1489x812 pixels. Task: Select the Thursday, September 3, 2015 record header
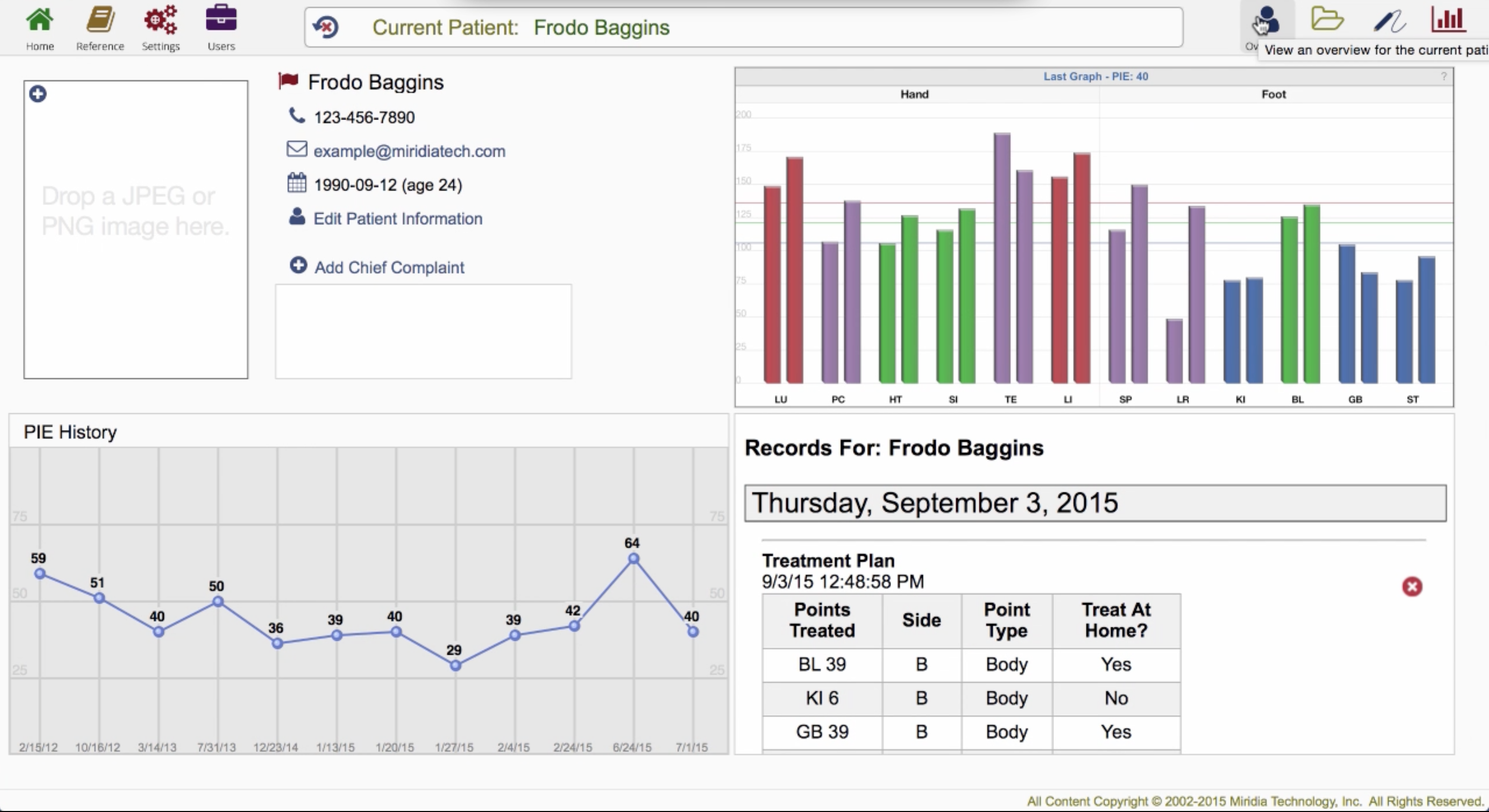pyautogui.click(x=1095, y=503)
